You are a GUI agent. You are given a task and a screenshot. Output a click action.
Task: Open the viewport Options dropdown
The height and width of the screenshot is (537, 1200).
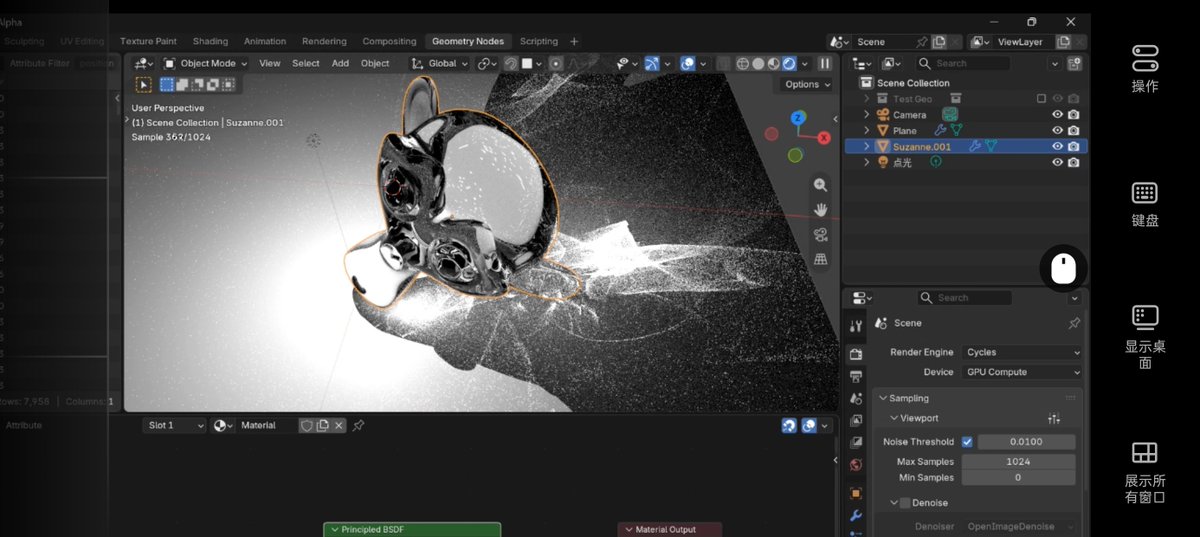[x=807, y=84]
